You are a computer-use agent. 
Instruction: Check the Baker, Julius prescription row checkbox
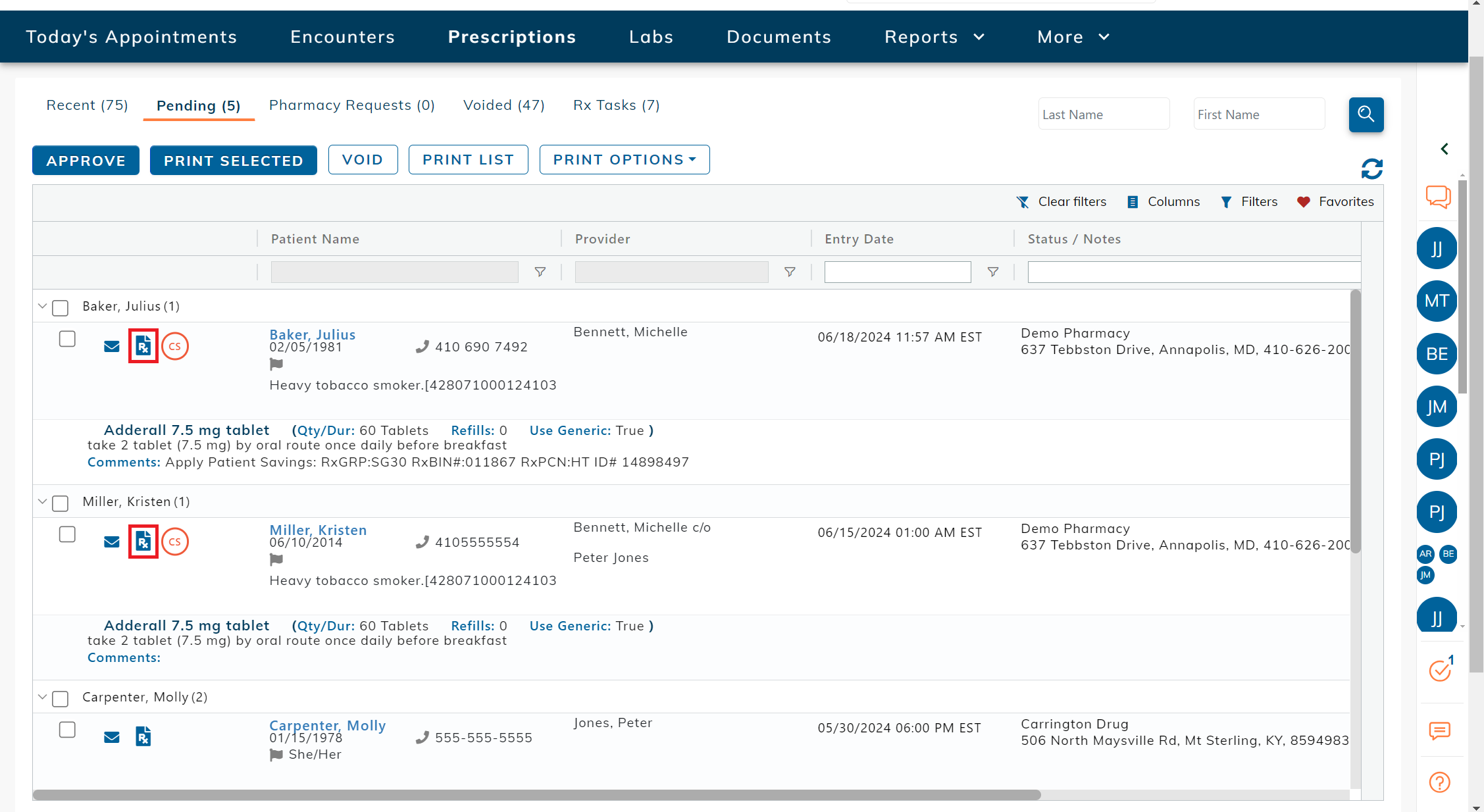[67, 339]
